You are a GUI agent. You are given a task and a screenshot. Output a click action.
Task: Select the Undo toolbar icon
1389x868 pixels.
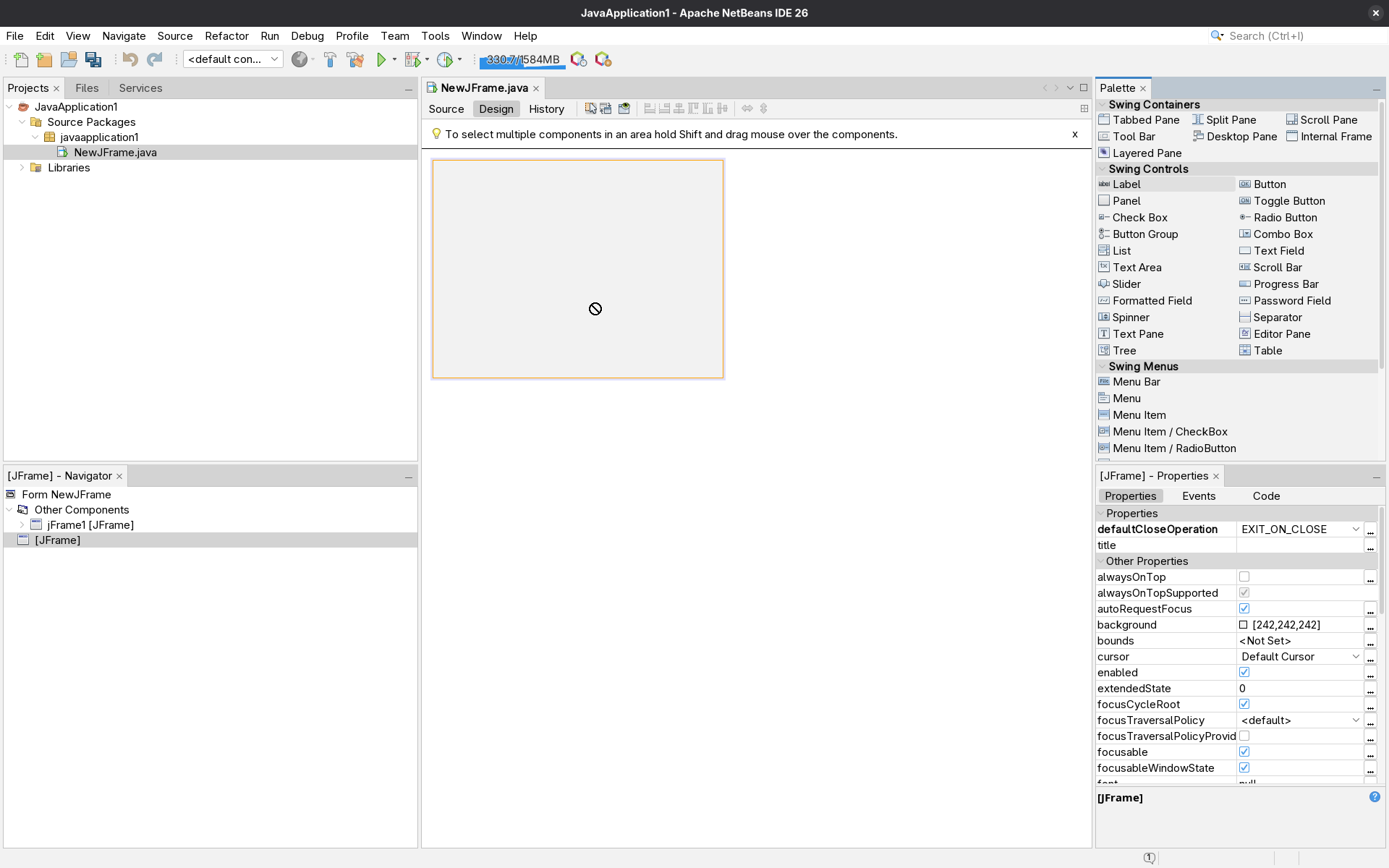tap(130, 59)
